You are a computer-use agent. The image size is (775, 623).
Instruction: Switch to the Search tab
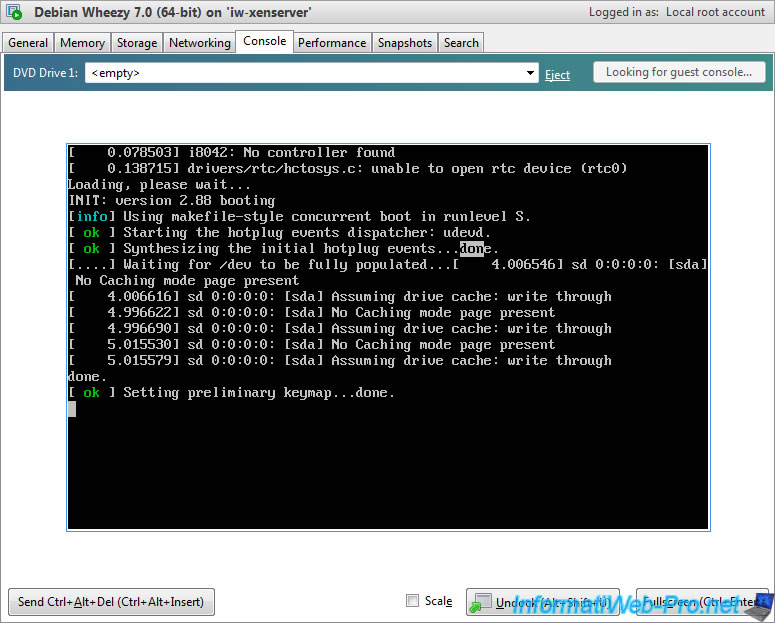pyautogui.click(x=461, y=43)
